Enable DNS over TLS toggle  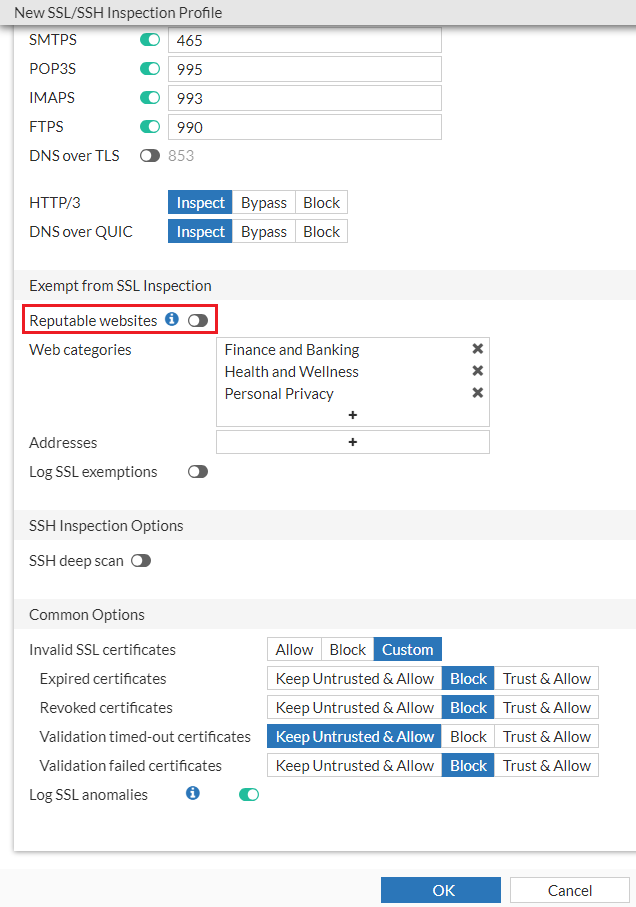150,156
